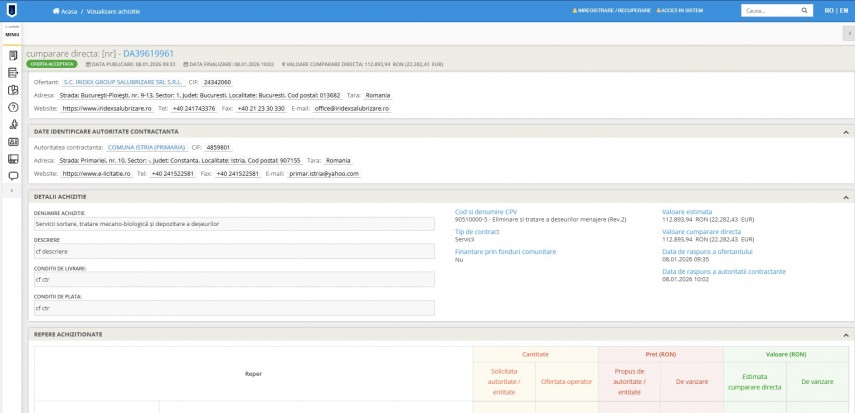Open the chat bubble sidebar icon
Viewport: 855px width, 413px height.
click(13, 175)
